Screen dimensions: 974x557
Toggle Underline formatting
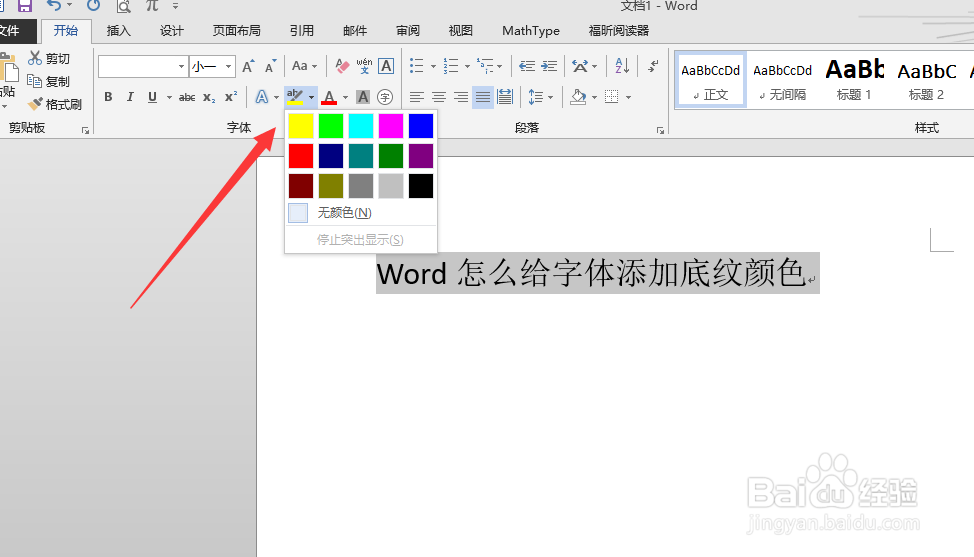click(152, 97)
